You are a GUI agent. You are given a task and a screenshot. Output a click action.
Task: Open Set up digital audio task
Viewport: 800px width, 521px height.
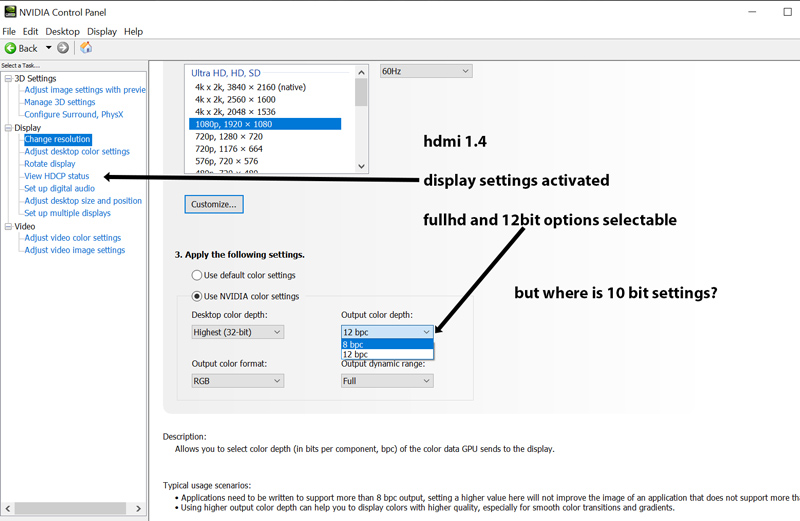[x=59, y=188]
